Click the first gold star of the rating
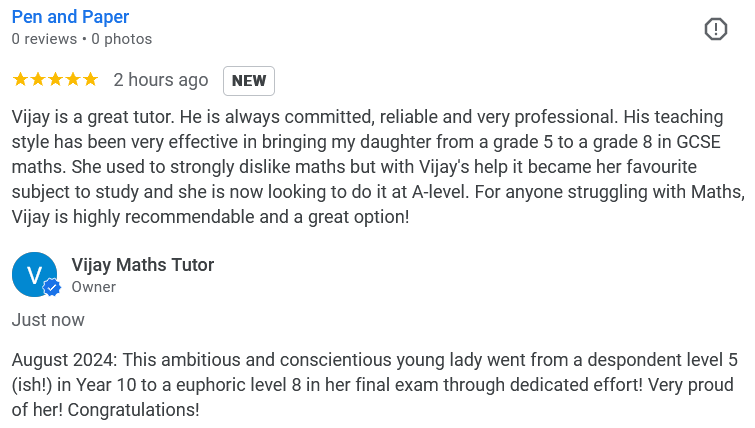The height and width of the screenshot is (428, 755). (x=21, y=79)
